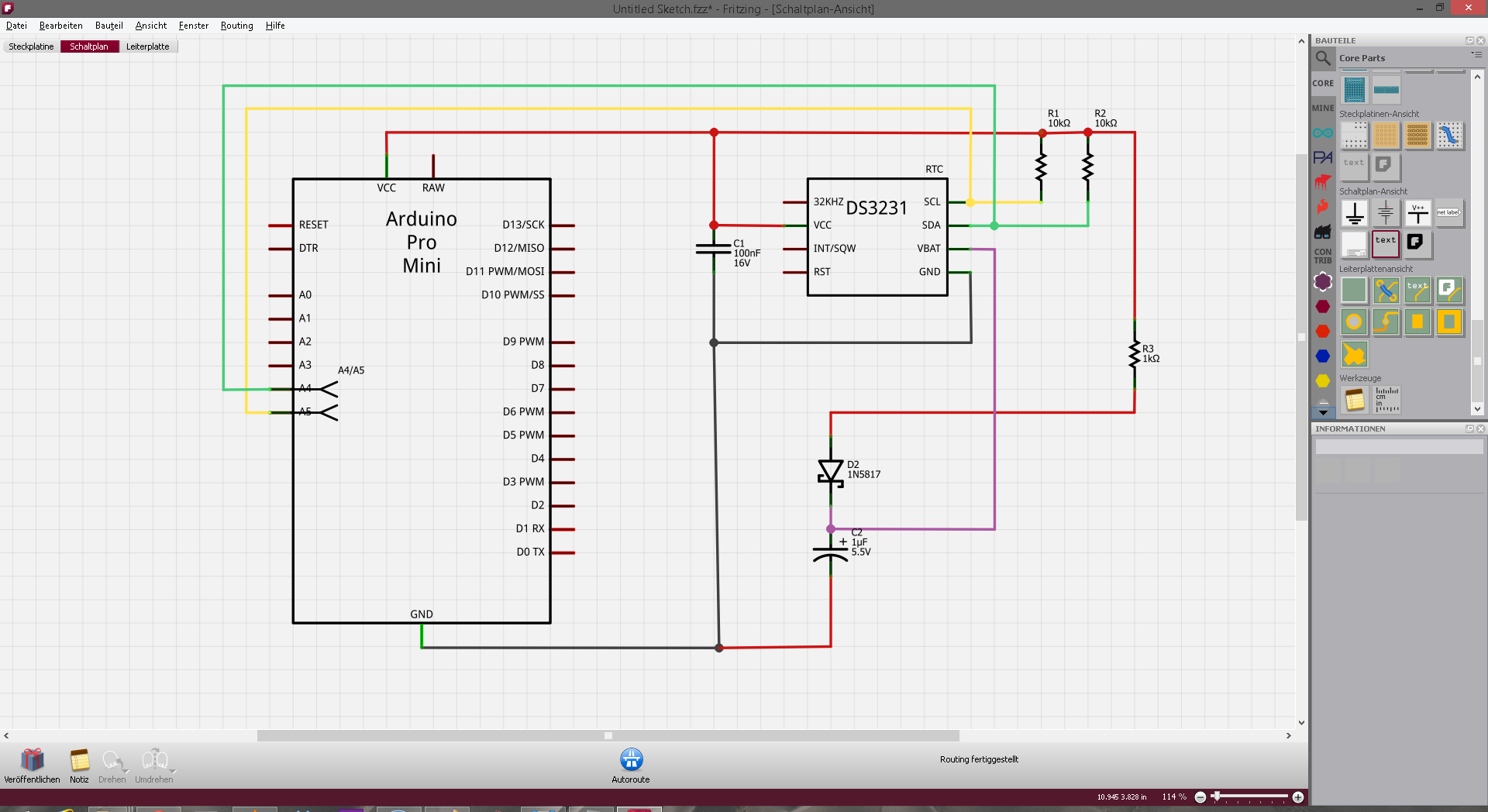
Task: Float the BAUTEILE panel
Action: tap(1469, 40)
